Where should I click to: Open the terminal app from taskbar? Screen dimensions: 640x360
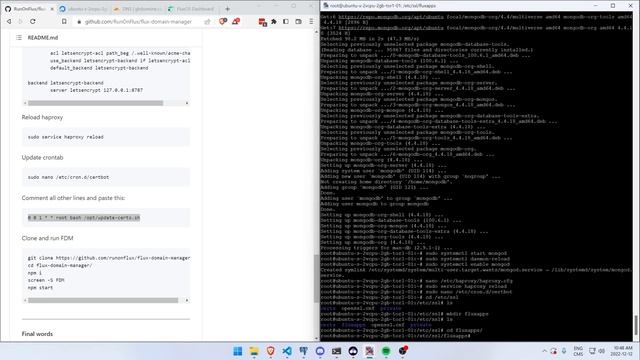pyautogui.click(x=336, y=351)
